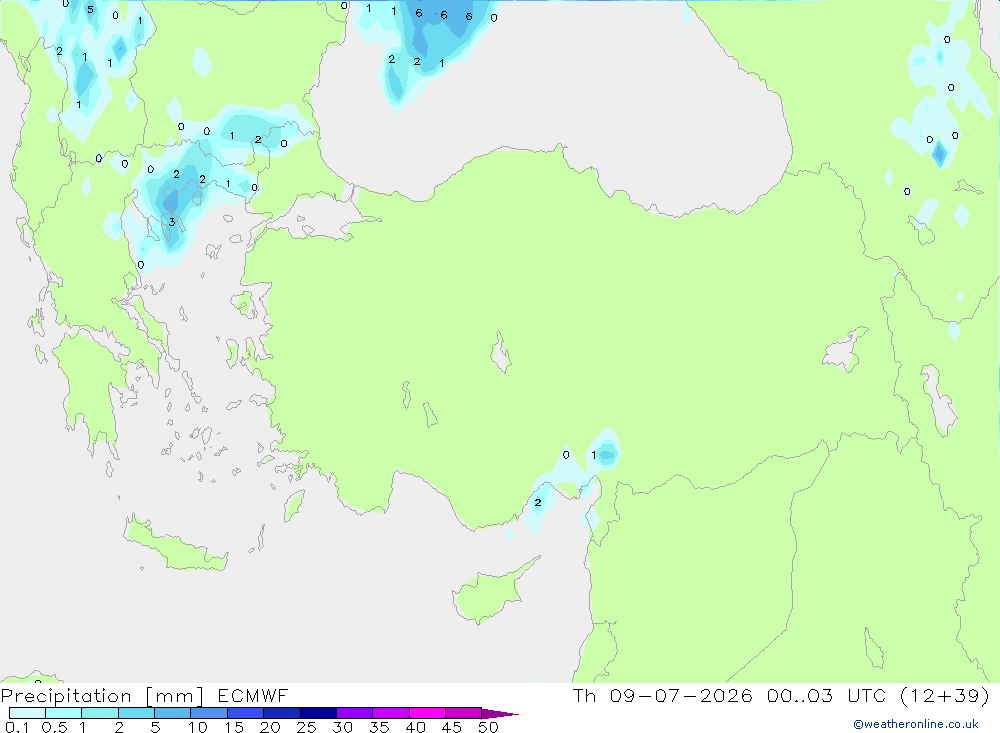Click the 0.1–0.5 mm lightest cyan legend swatch
Screen dimensions: 1000x733
[x=27, y=713]
